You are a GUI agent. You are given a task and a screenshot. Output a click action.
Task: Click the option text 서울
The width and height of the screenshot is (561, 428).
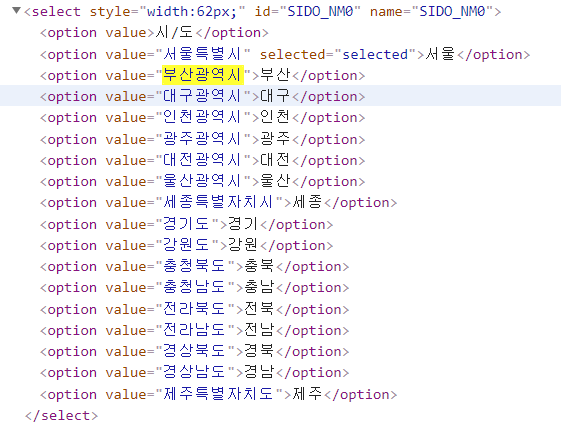pos(440,54)
